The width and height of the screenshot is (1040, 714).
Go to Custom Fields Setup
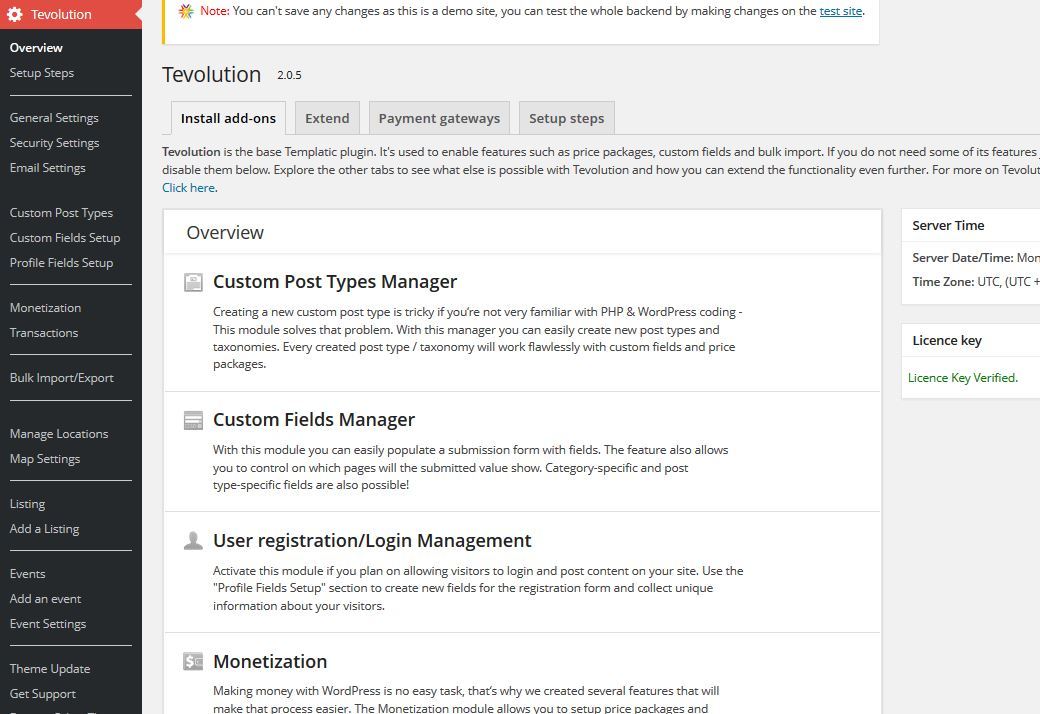pyautogui.click(x=65, y=238)
